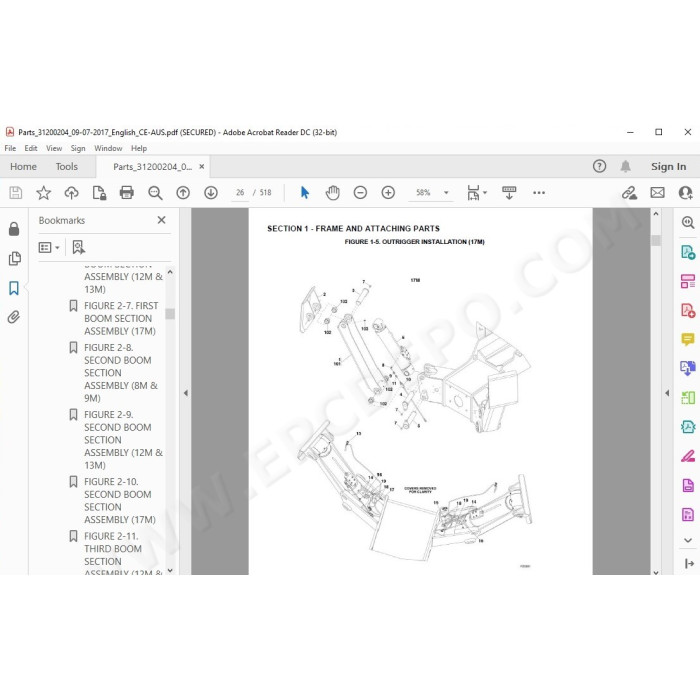
Task: Open Comment tool in right pane
Action: 688,339
